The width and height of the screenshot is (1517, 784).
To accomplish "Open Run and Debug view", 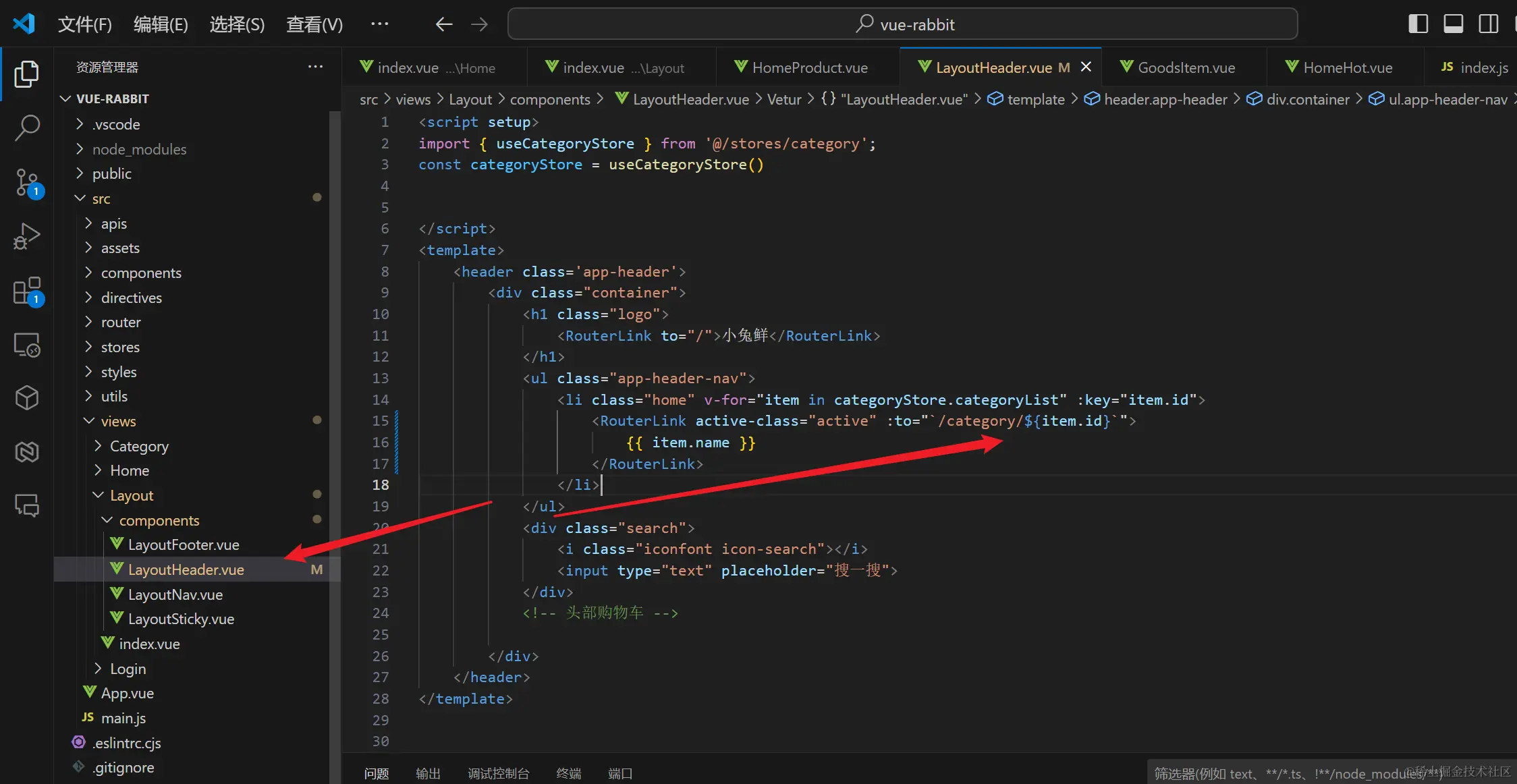I will point(26,236).
